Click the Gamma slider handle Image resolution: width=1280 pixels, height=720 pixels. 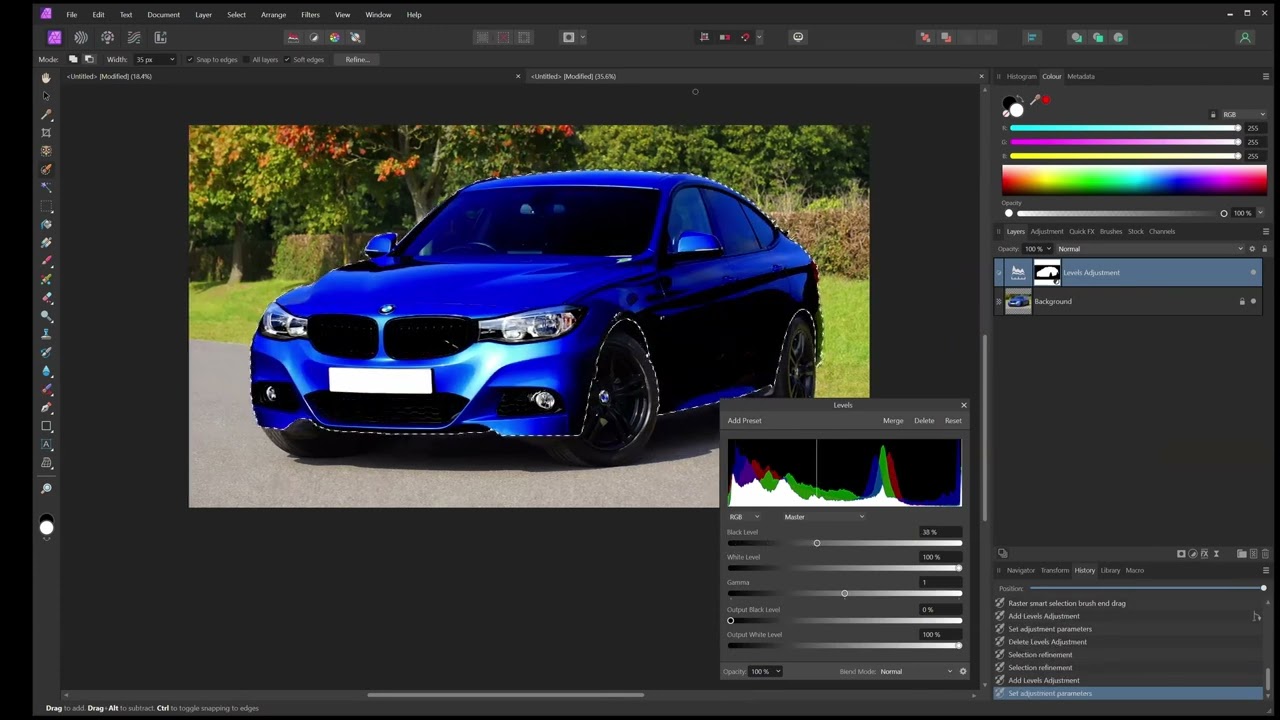pos(845,594)
